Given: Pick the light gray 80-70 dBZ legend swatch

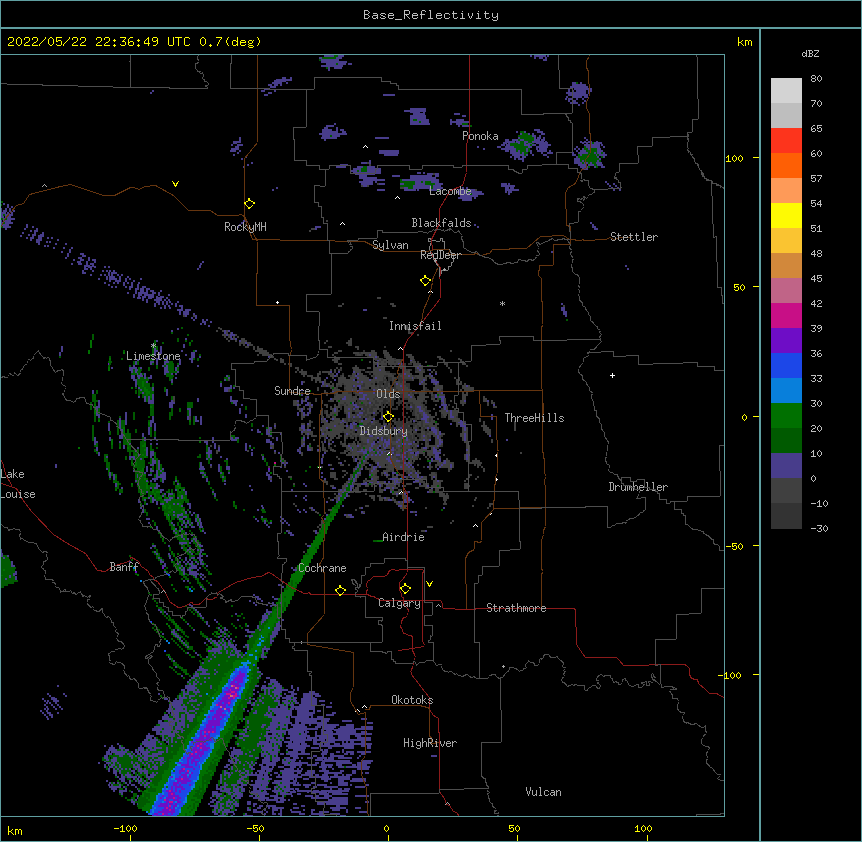Looking at the screenshot, I should 786,91.
